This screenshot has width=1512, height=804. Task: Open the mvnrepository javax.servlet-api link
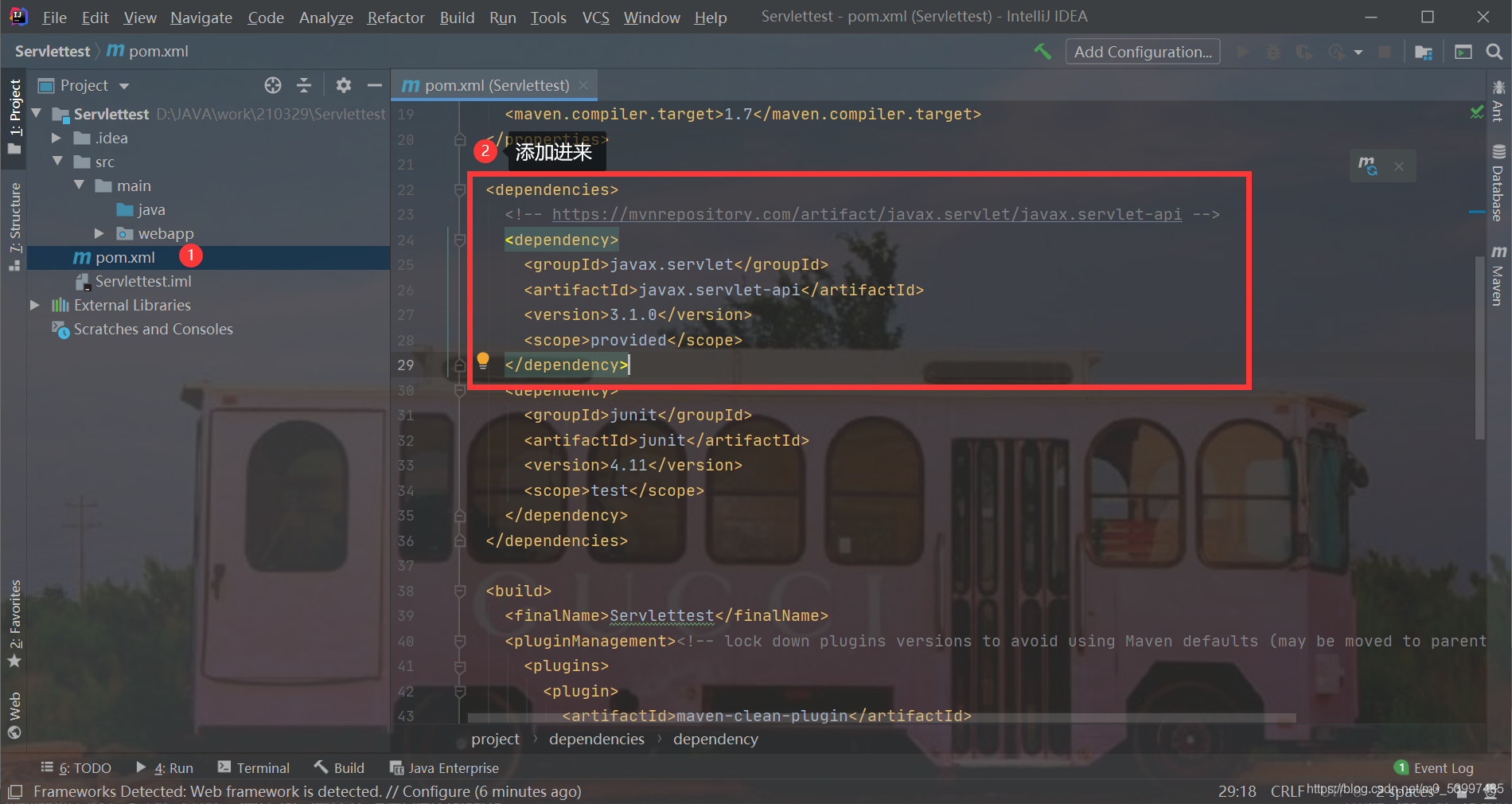(x=867, y=214)
